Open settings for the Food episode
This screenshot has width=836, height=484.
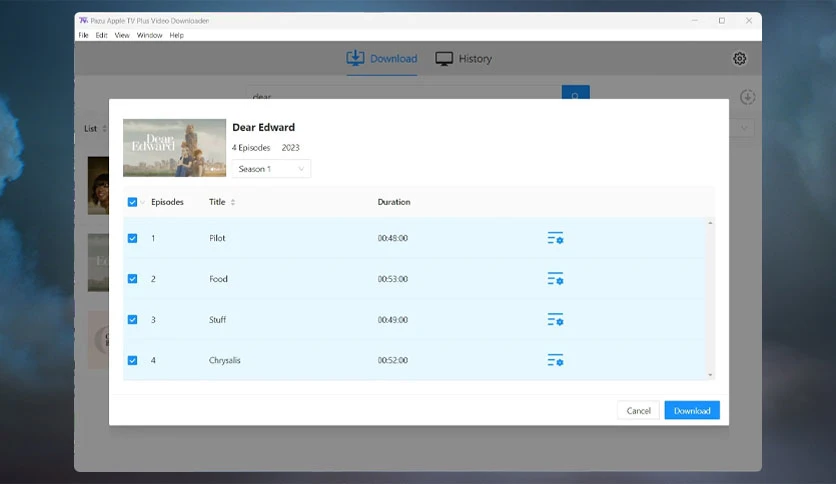pyautogui.click(x=555, y=279)
